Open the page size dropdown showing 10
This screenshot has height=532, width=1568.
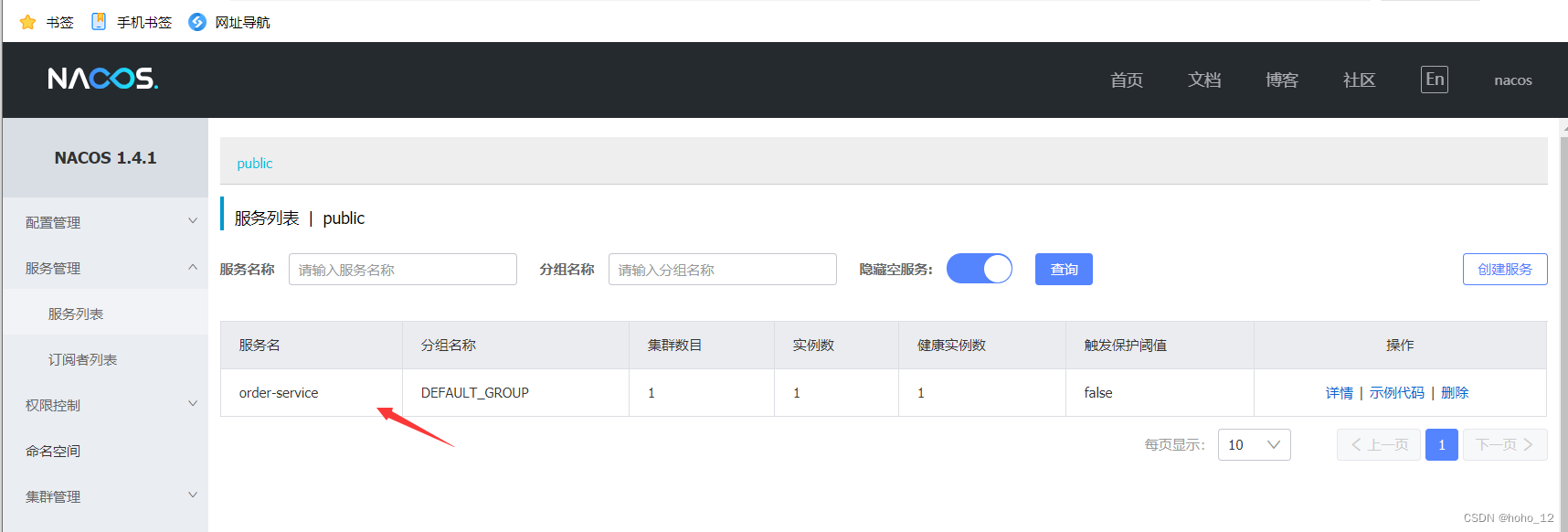1254,445
